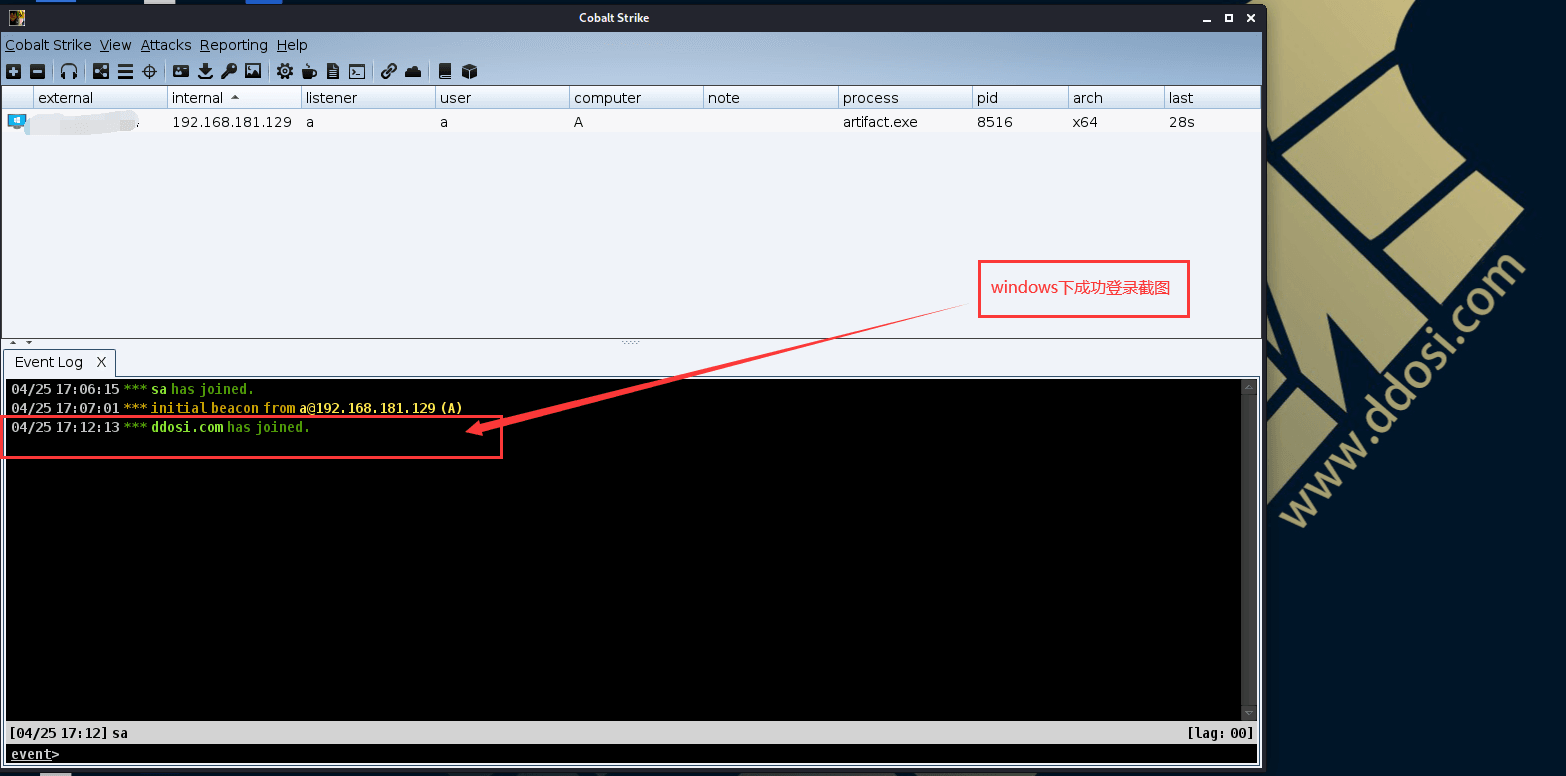Open the View menu

click(x=116, y=45)
